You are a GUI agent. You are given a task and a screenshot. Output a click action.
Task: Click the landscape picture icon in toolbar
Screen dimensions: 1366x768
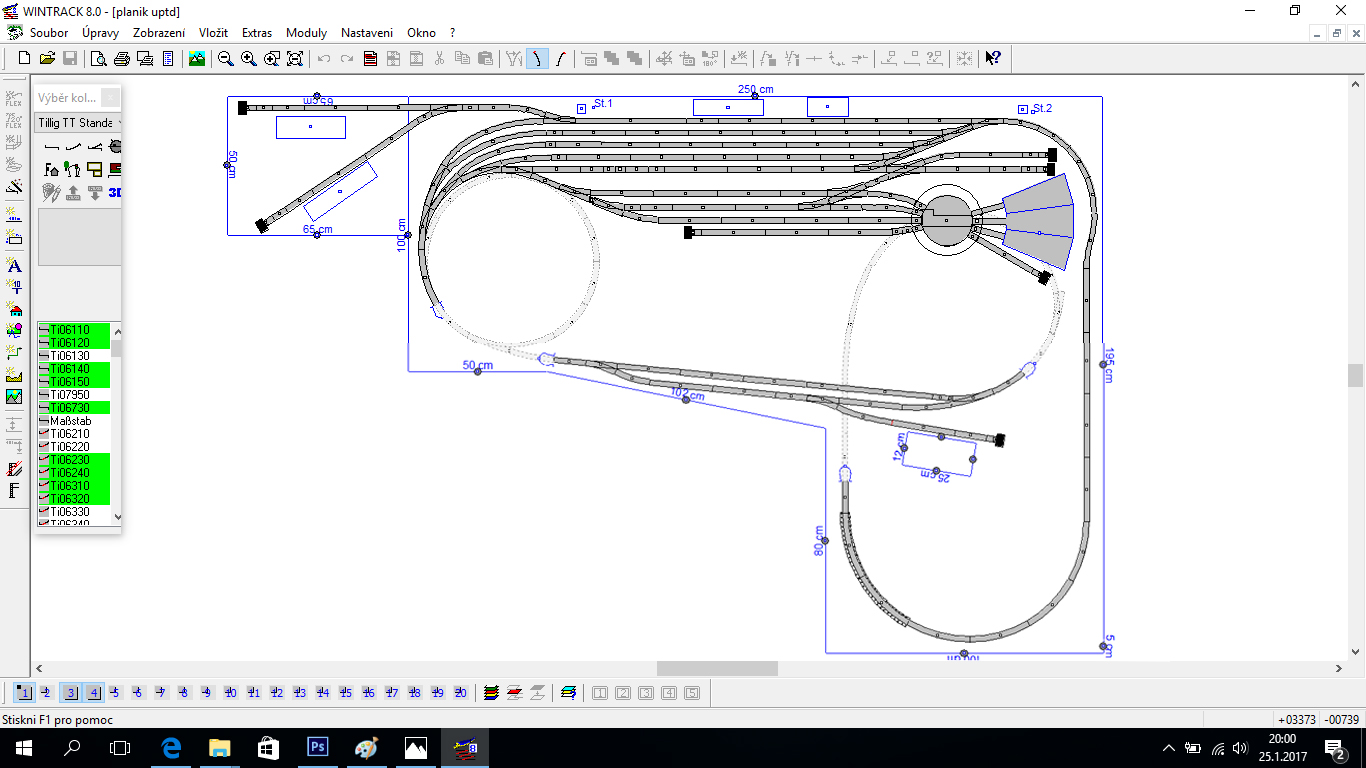197,59
